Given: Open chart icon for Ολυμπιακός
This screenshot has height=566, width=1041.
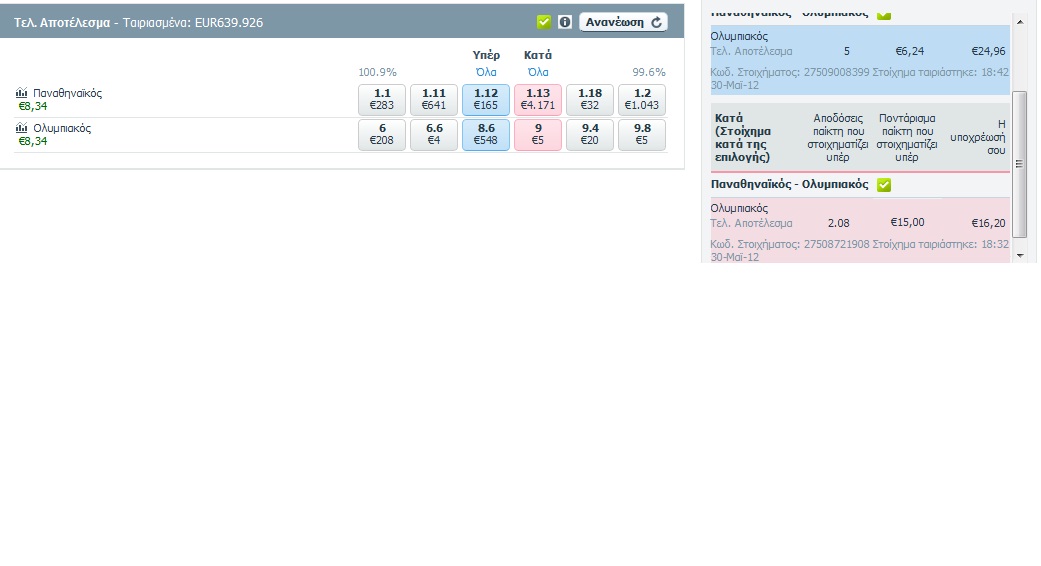Looking at the screenshot, I should click(x=21, y=128).
